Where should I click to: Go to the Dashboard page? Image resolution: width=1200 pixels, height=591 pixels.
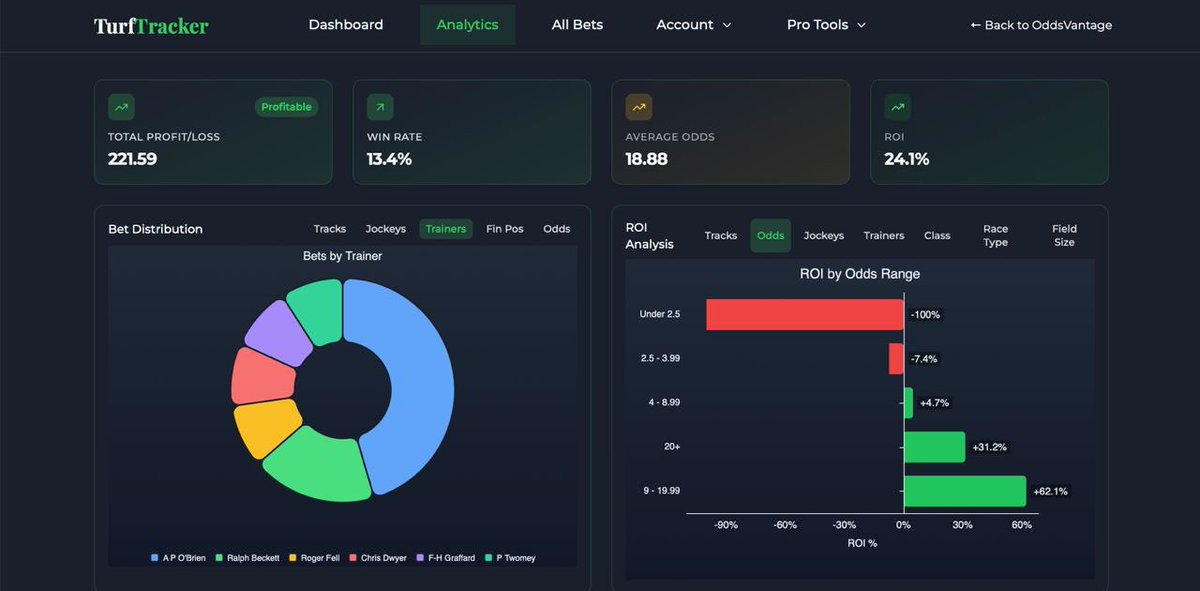click(346, 24)
